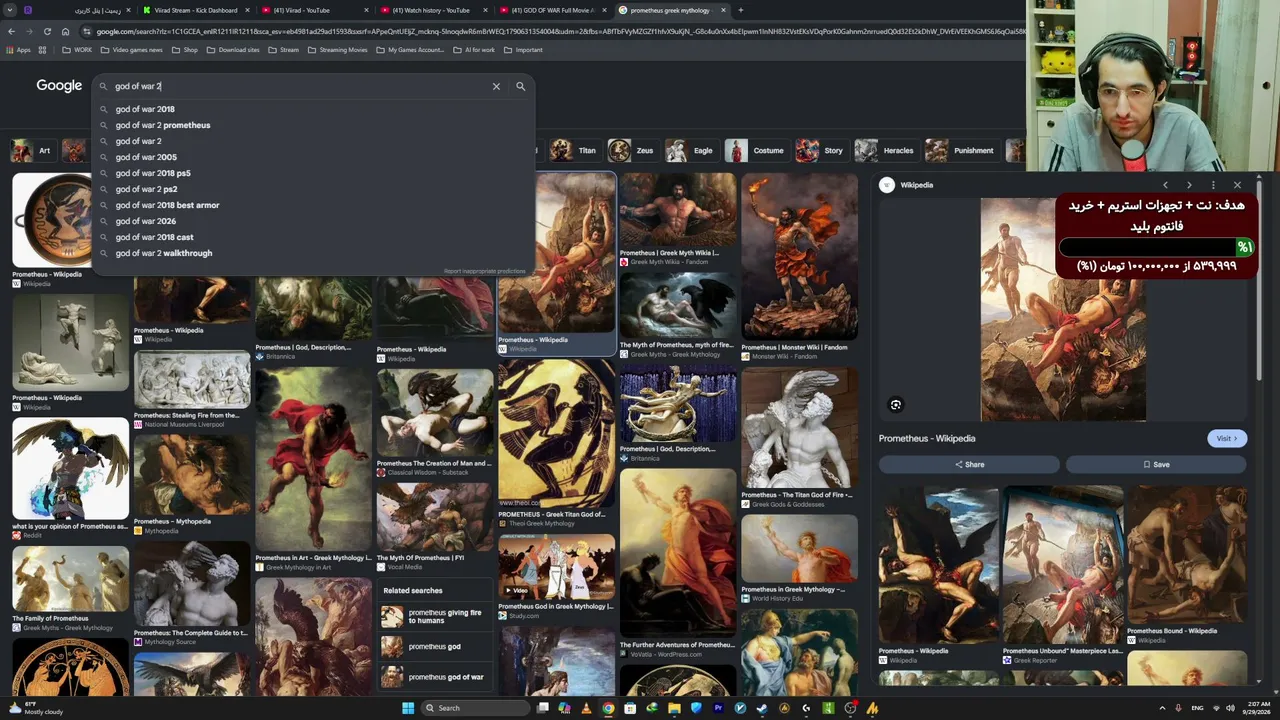Open the Apps shortcut in bookmarks bar
The height and width of the screenshot is (720, 1280).
point(18,50)
